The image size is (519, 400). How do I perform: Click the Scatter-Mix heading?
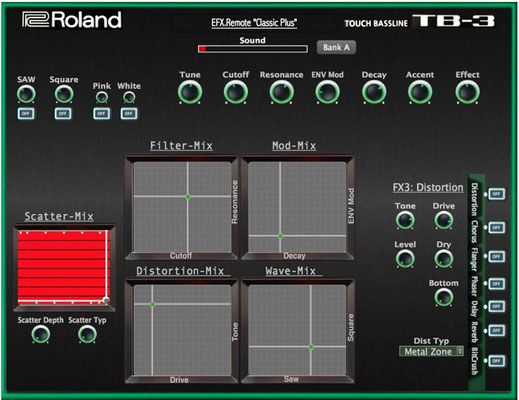[x=59, y=216]
